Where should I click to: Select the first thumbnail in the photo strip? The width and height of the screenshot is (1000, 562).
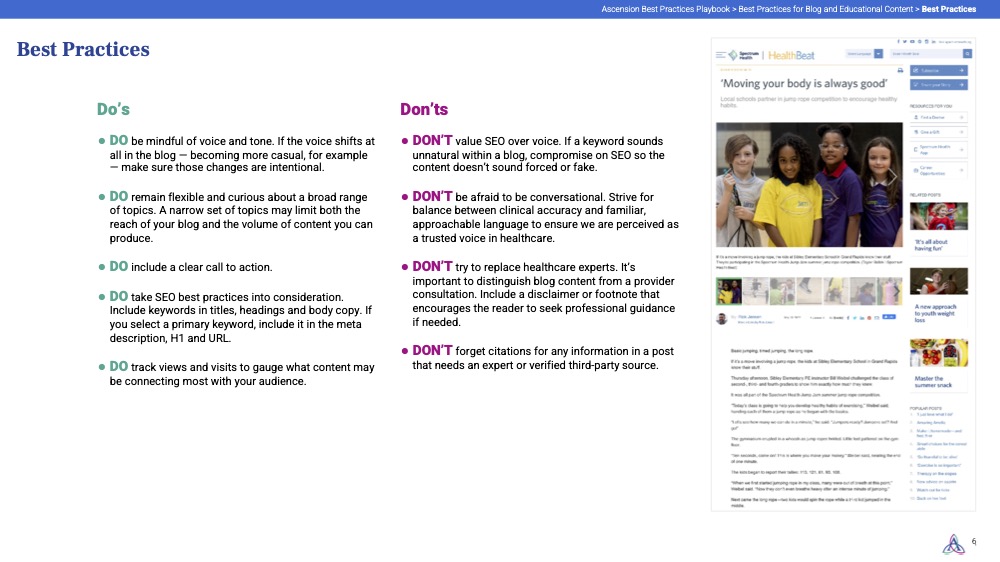point(730,291)
